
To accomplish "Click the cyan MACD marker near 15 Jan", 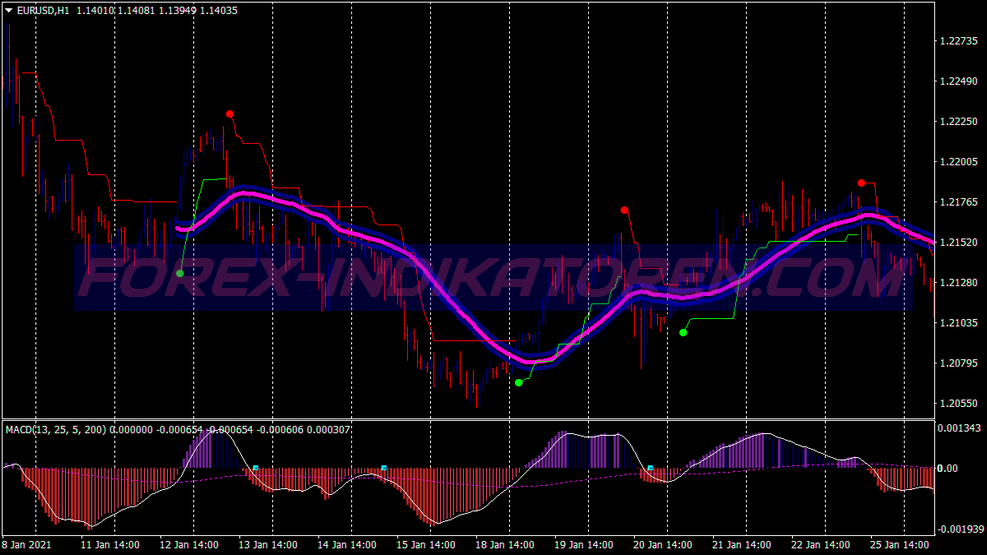I will pos(384,468).
